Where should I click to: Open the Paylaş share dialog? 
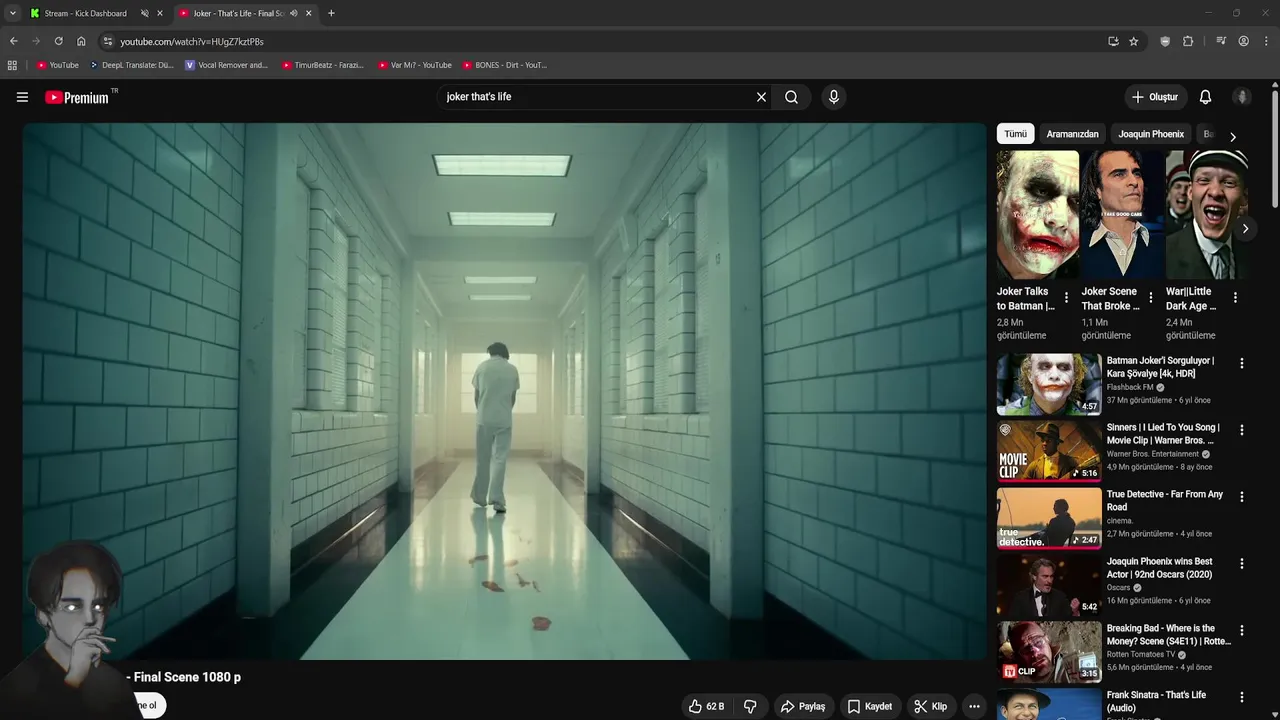coord(803,706)
